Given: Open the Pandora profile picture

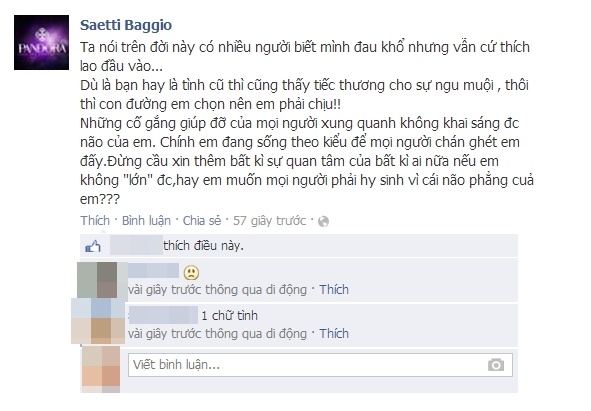Looking at the screenshot, I should (41, 43).
